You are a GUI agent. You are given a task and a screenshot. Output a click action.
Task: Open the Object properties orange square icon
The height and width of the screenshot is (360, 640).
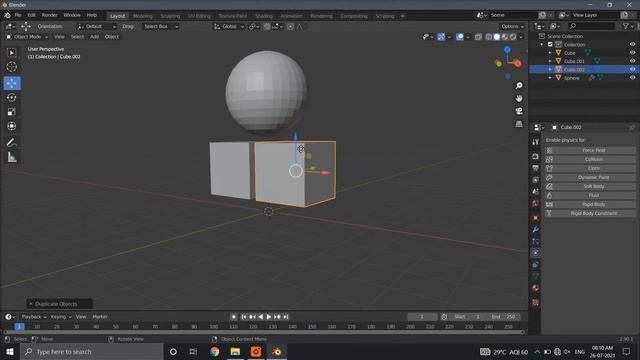coord(536,218)
